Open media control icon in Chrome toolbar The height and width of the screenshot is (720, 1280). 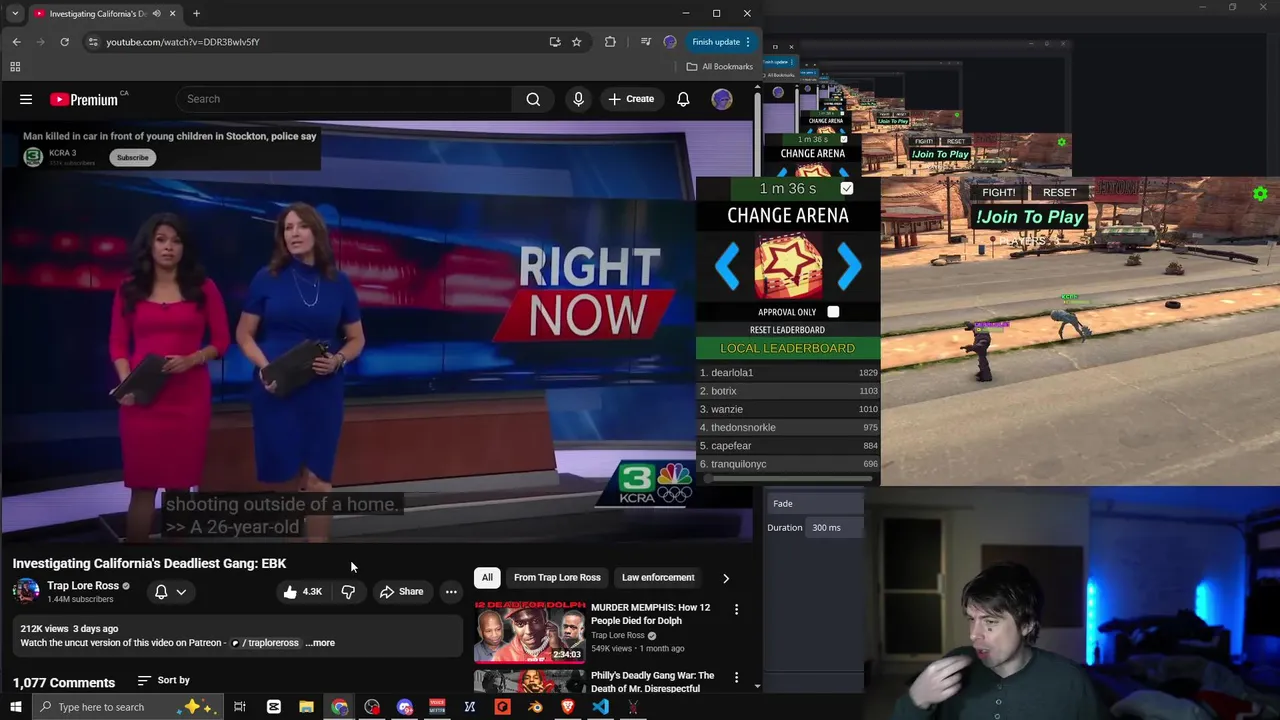(x=645, y=42)
